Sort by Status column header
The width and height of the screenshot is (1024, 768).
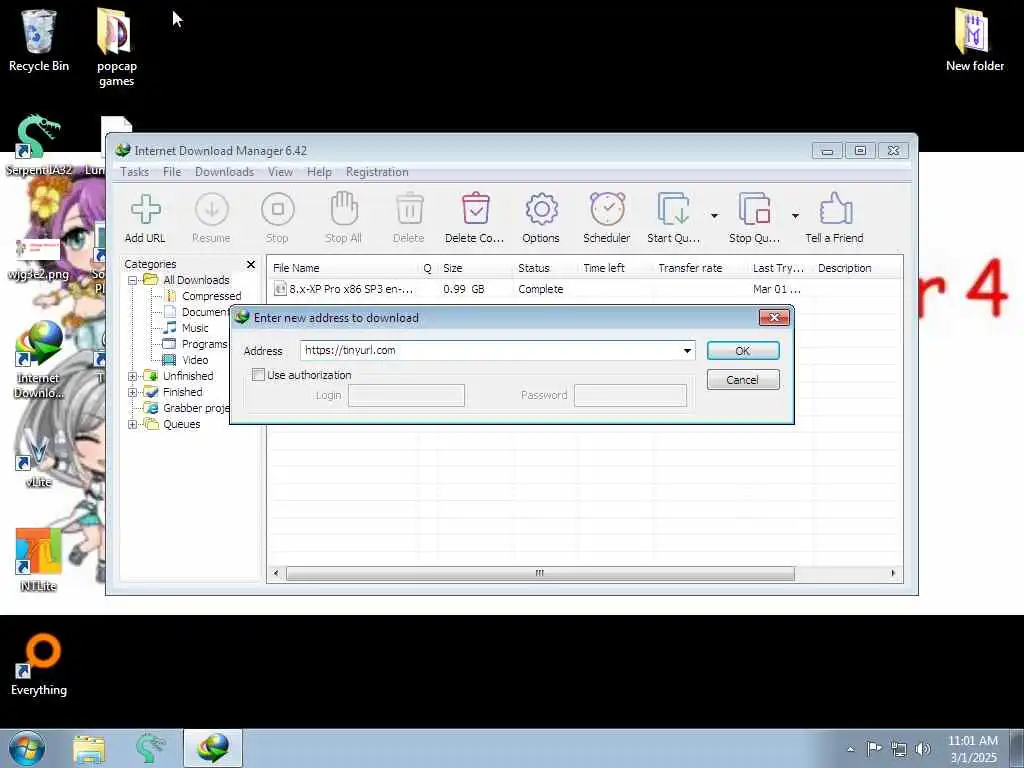point(546,268)
